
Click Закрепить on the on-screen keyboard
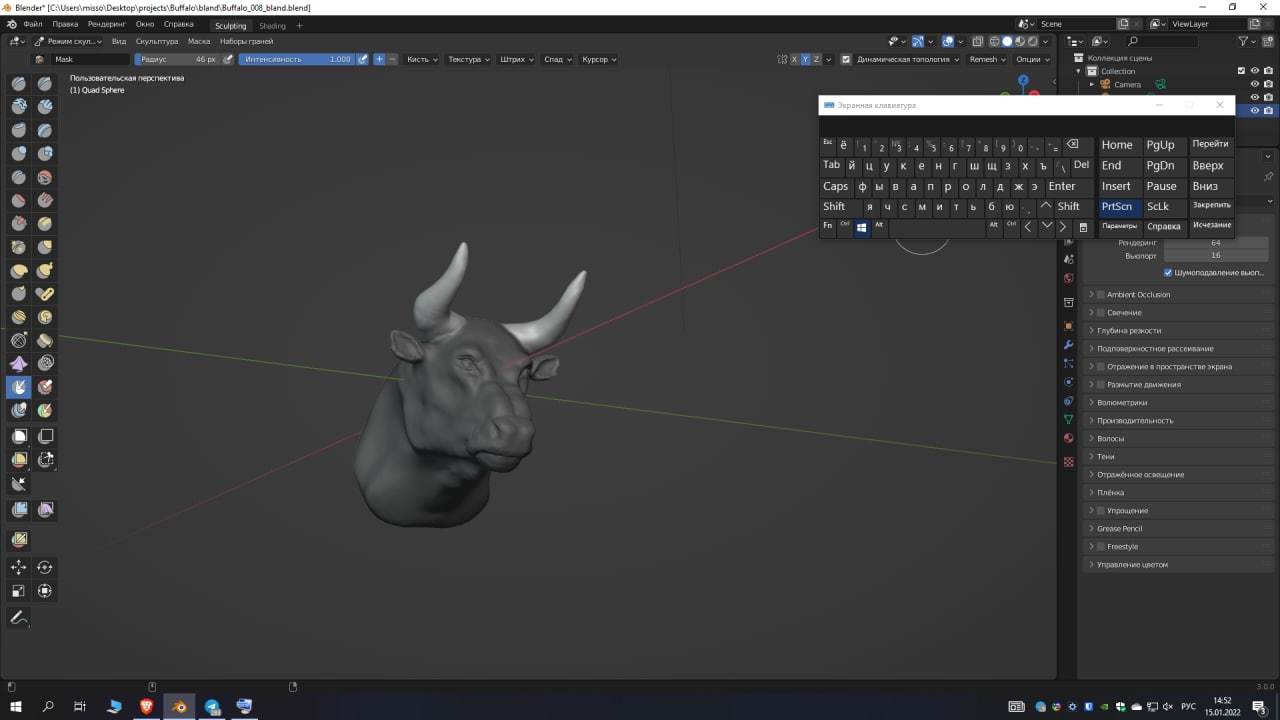[x=1211, y=206]
